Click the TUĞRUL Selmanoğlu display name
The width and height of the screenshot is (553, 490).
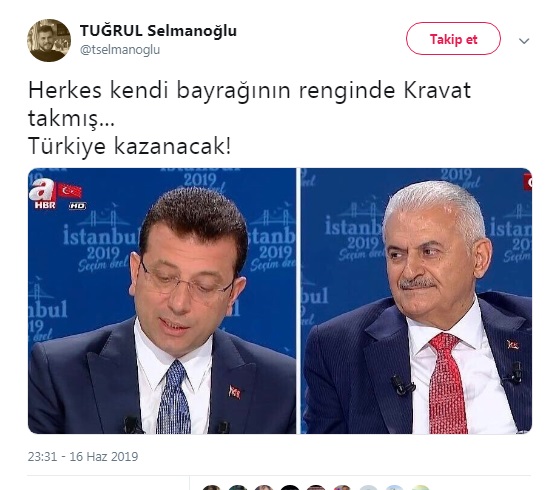[x=158, y=31]
